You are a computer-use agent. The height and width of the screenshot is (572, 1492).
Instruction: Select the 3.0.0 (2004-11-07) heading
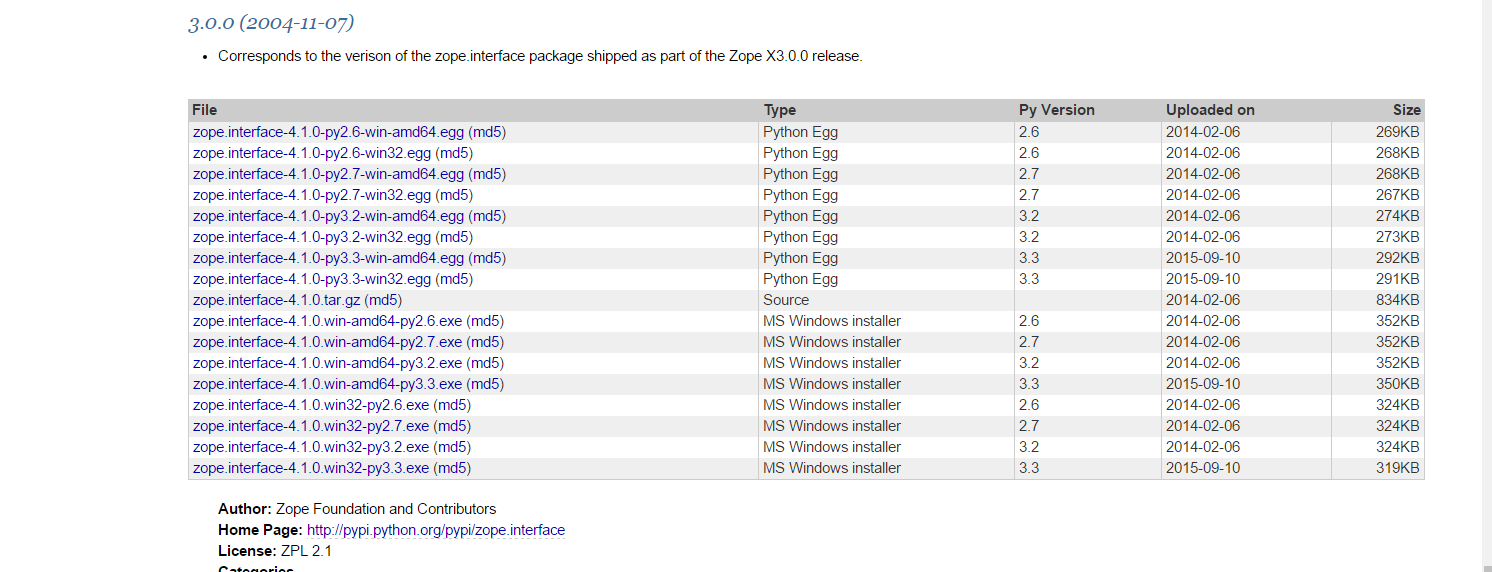271,23
